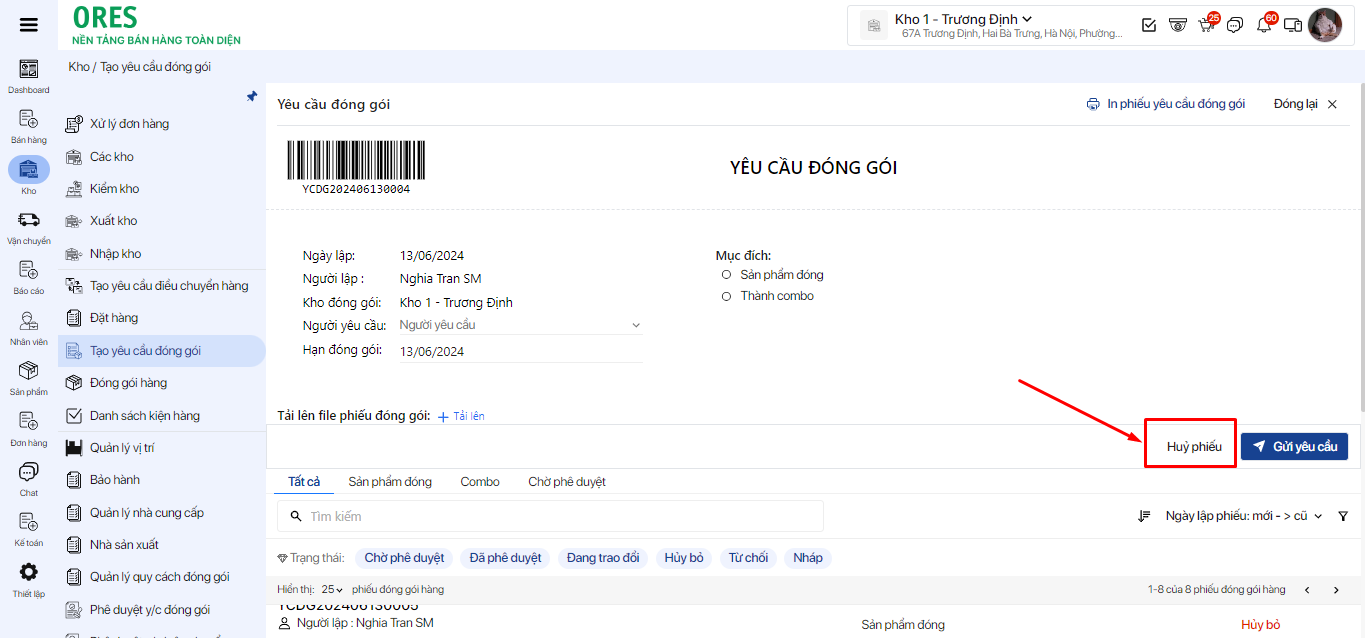Click the Tìm kiếm search field

tap(550, 516)
